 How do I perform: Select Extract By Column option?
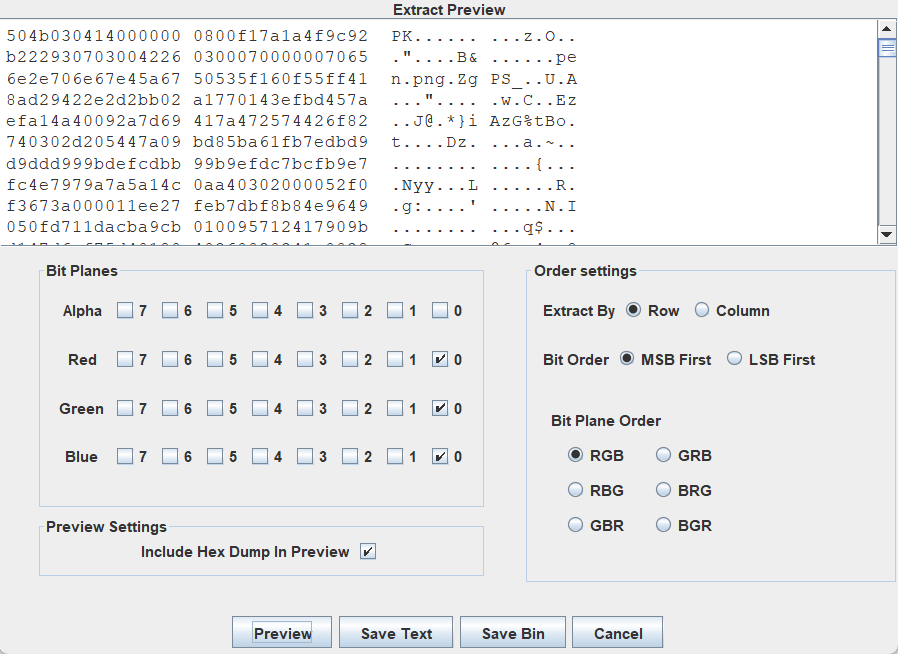click(702, 311)
